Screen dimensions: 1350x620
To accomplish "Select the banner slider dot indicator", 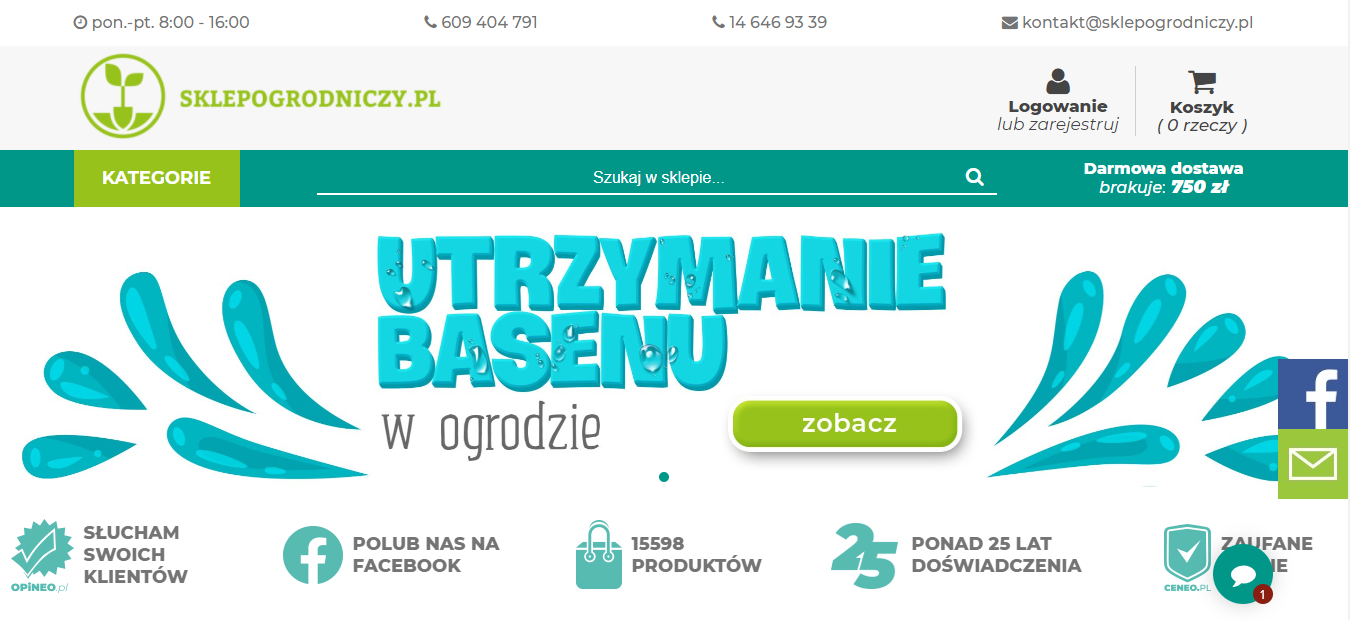I will [664, 477].
